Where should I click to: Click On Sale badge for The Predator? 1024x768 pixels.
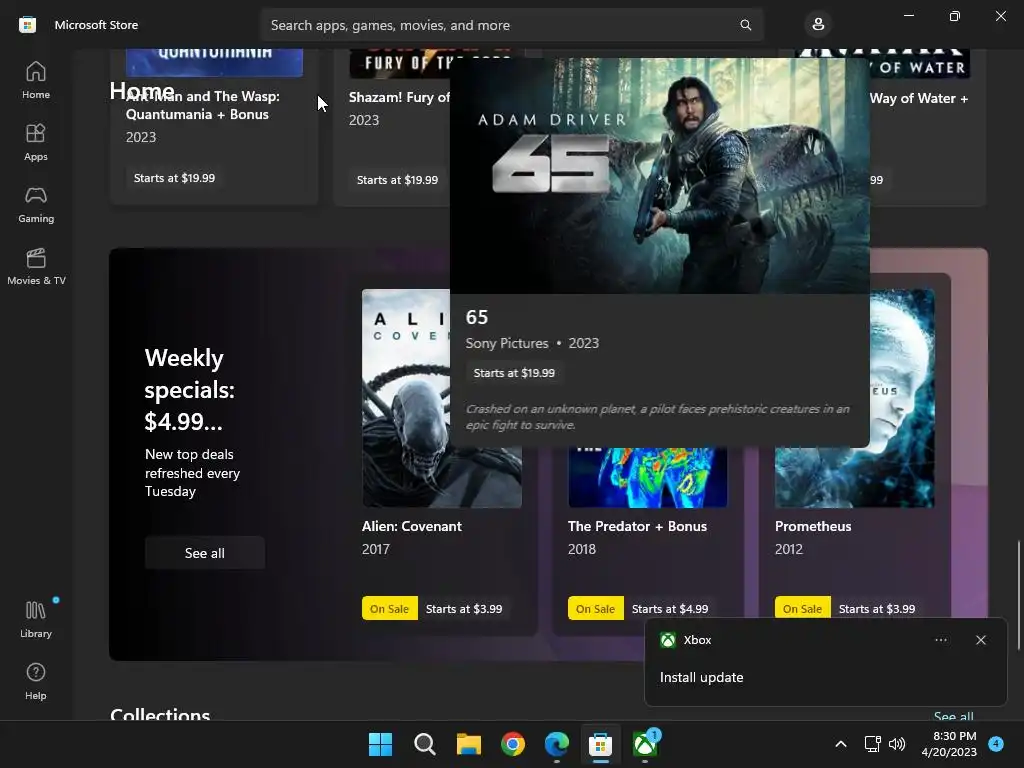596,609
